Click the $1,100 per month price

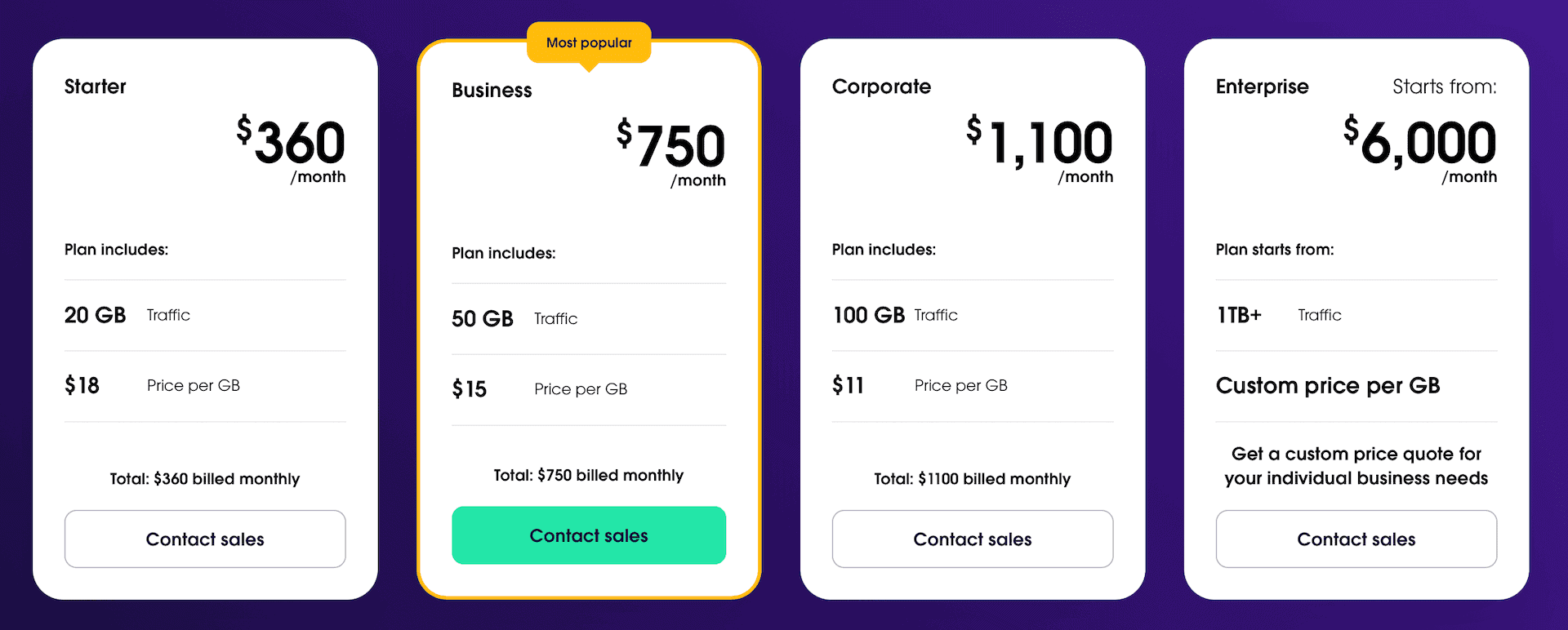coord(1040,150)
